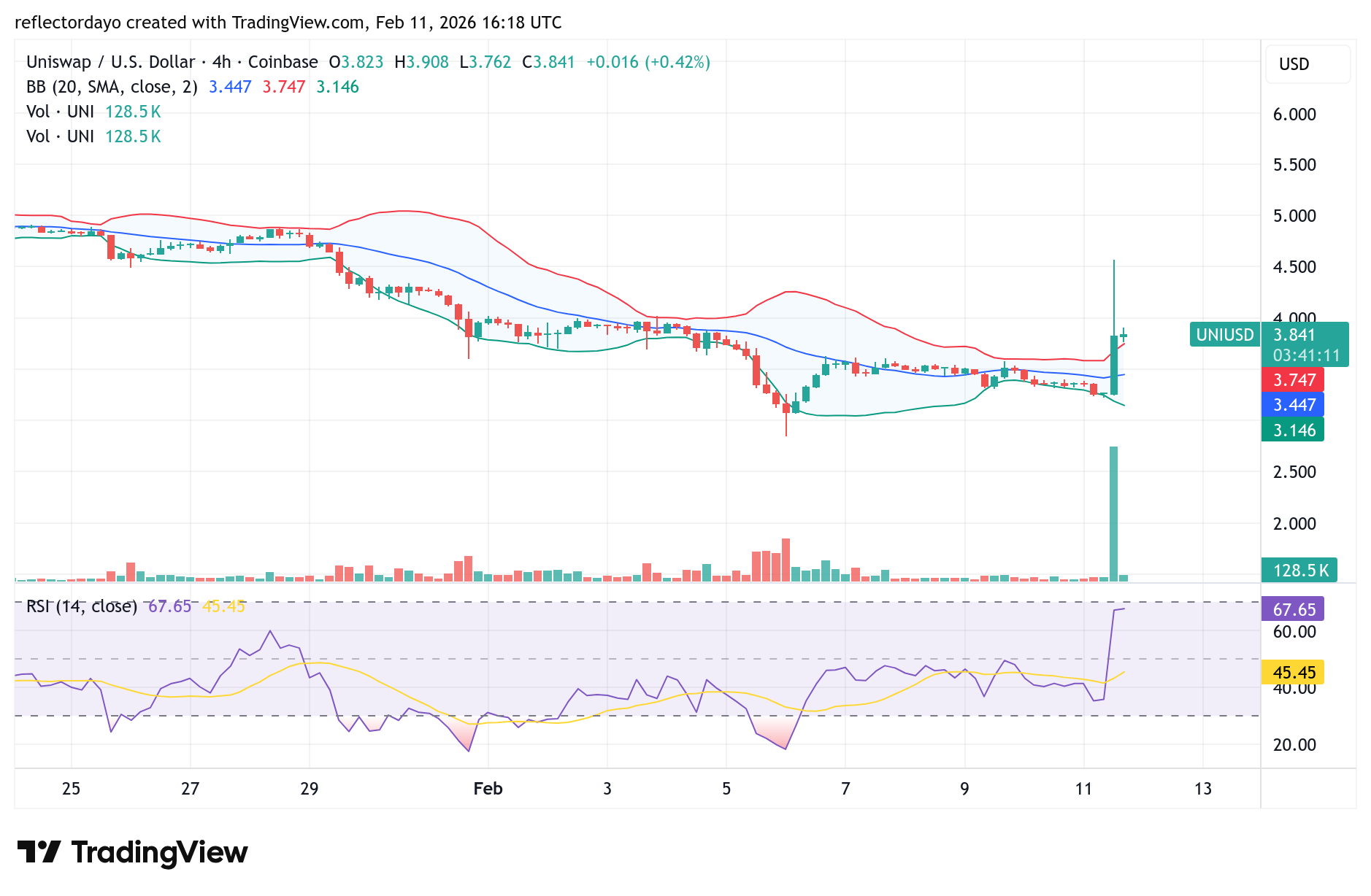The image size is (1371, 896).
Task: Select the Uniswap / U.S. Dollar symbol title
Action: tap(111, 62)
